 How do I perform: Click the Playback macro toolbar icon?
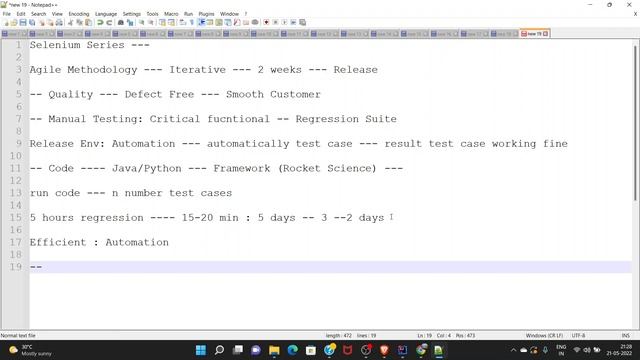[x=284, y=22]
